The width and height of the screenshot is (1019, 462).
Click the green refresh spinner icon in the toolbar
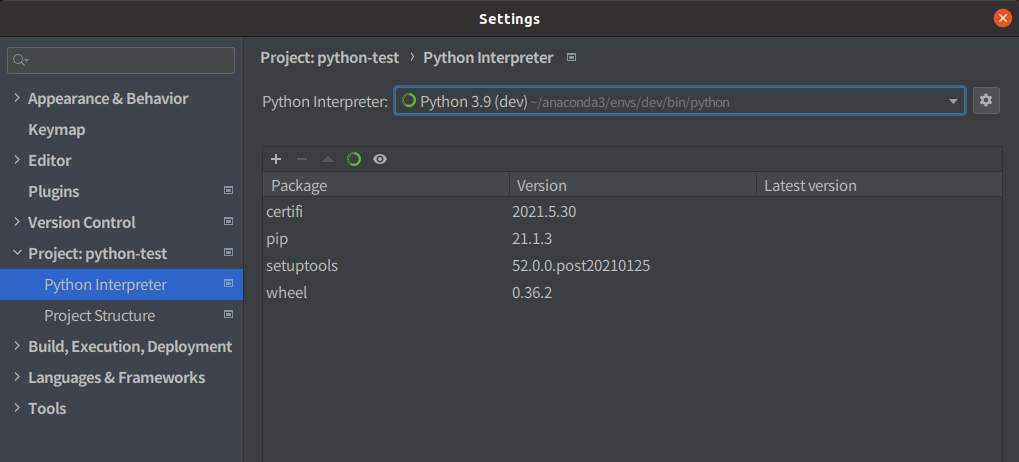click(354, 159)
